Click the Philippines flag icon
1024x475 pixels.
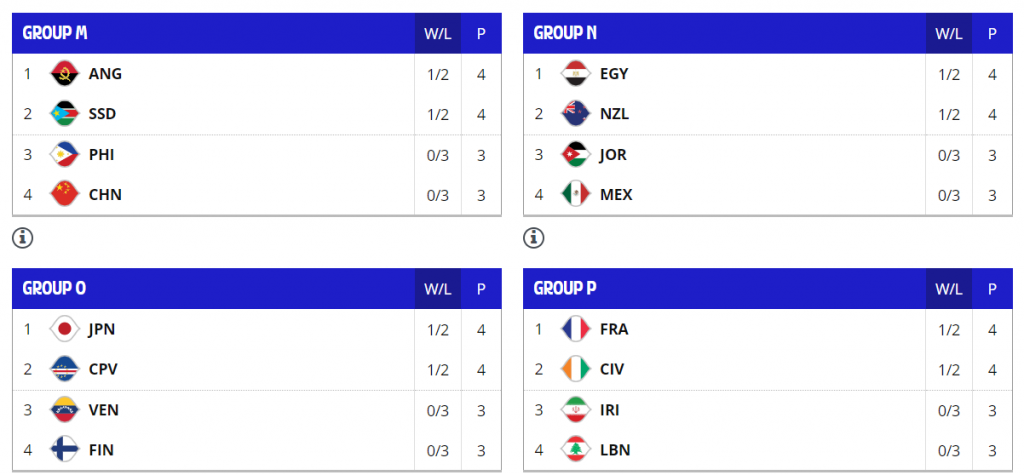[65, 155]
